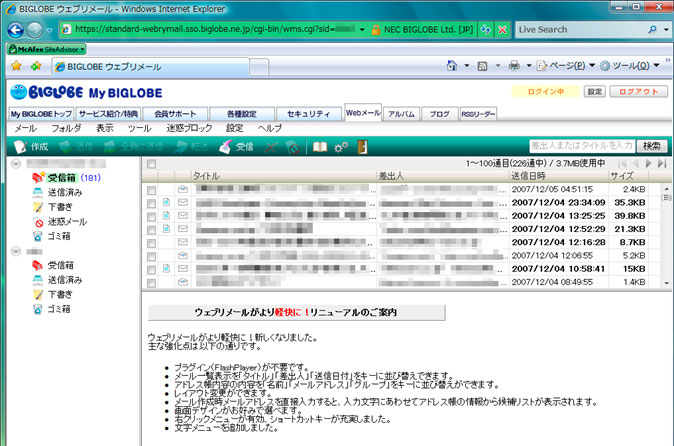Viewport: 674px width, 446px height.
Task: Switch to the アルバム tab
Action: tap(401, 114)
